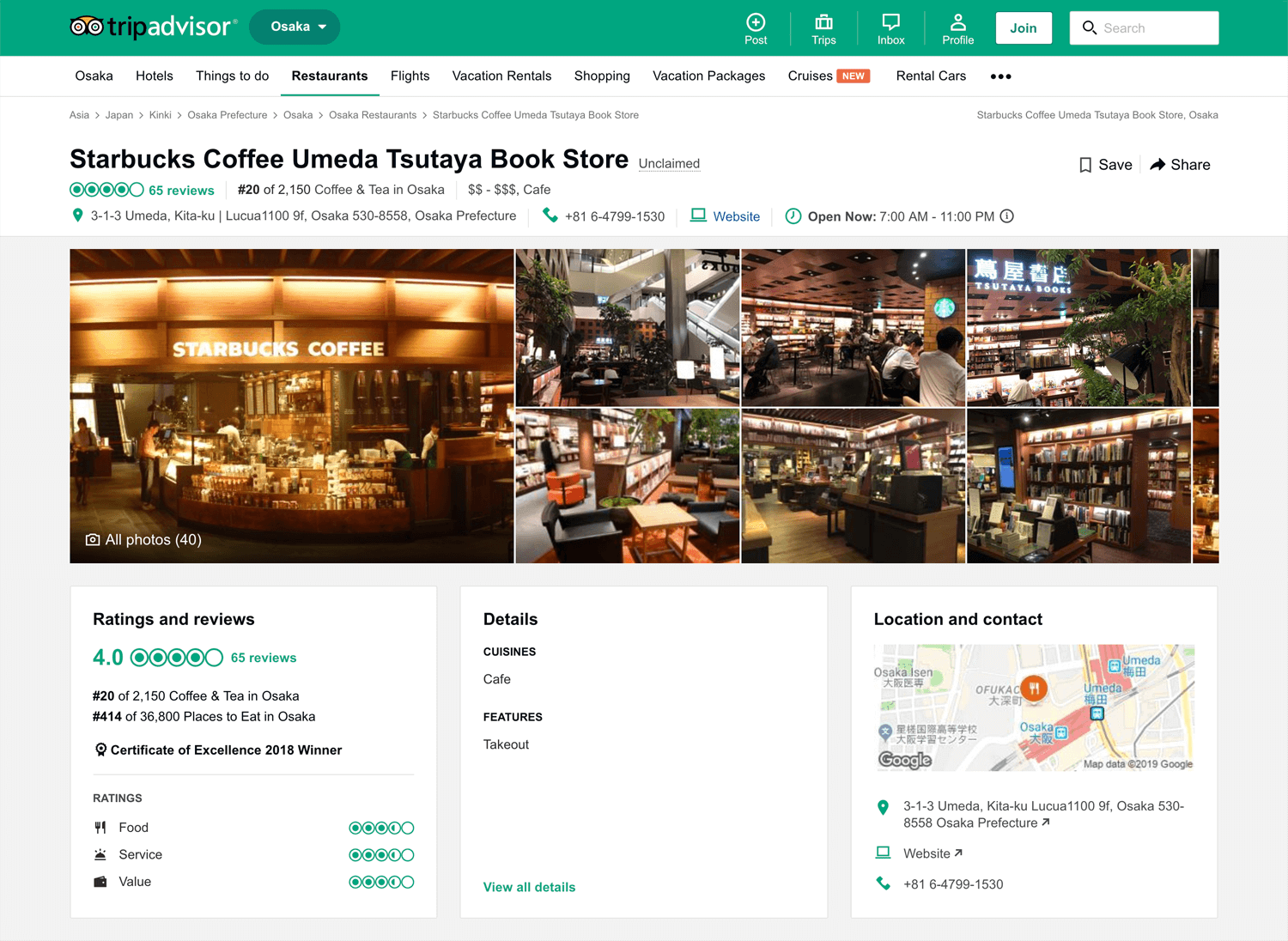Go to the Flights tab

pyautogui.click(x=410, y=76)
